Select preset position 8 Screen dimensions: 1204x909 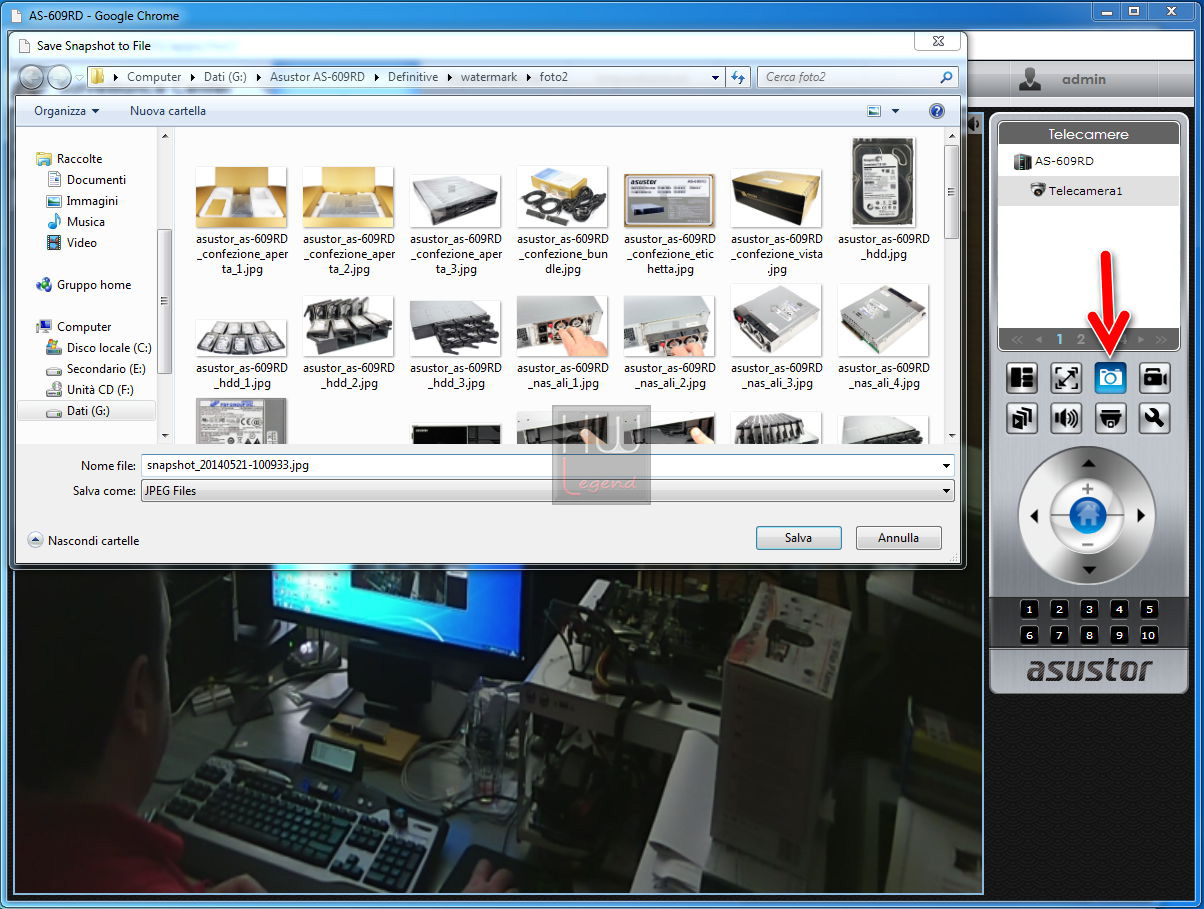point(1090,635)
